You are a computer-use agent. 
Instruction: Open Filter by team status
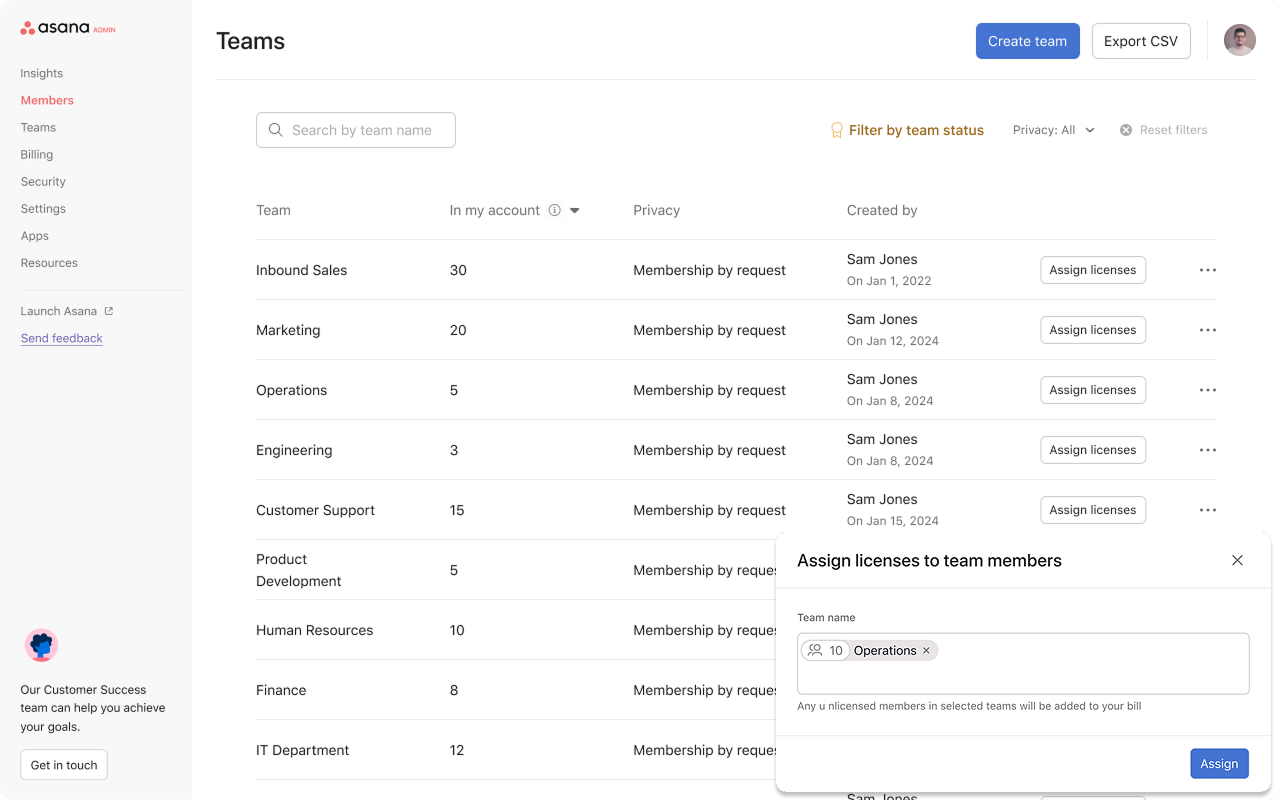(916, 130)
